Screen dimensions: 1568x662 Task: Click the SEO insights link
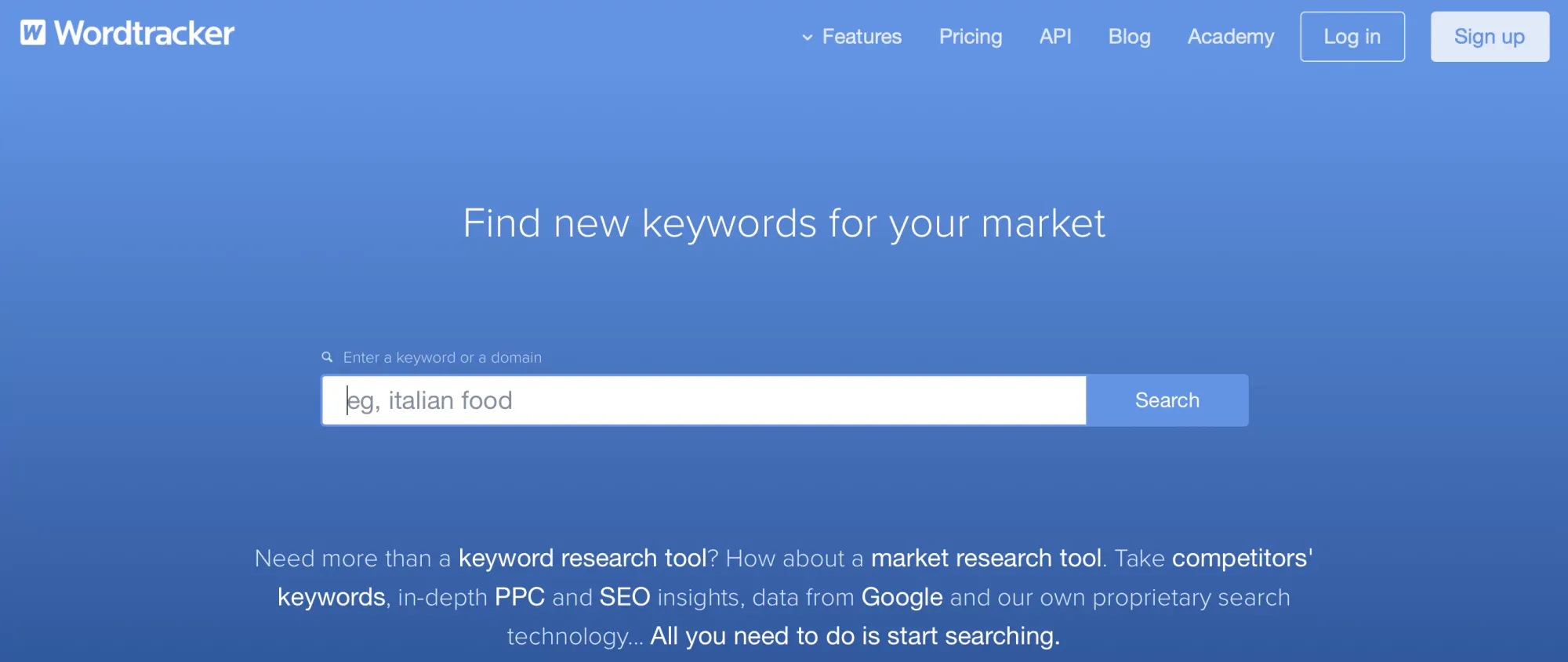[x=624, y=597]
